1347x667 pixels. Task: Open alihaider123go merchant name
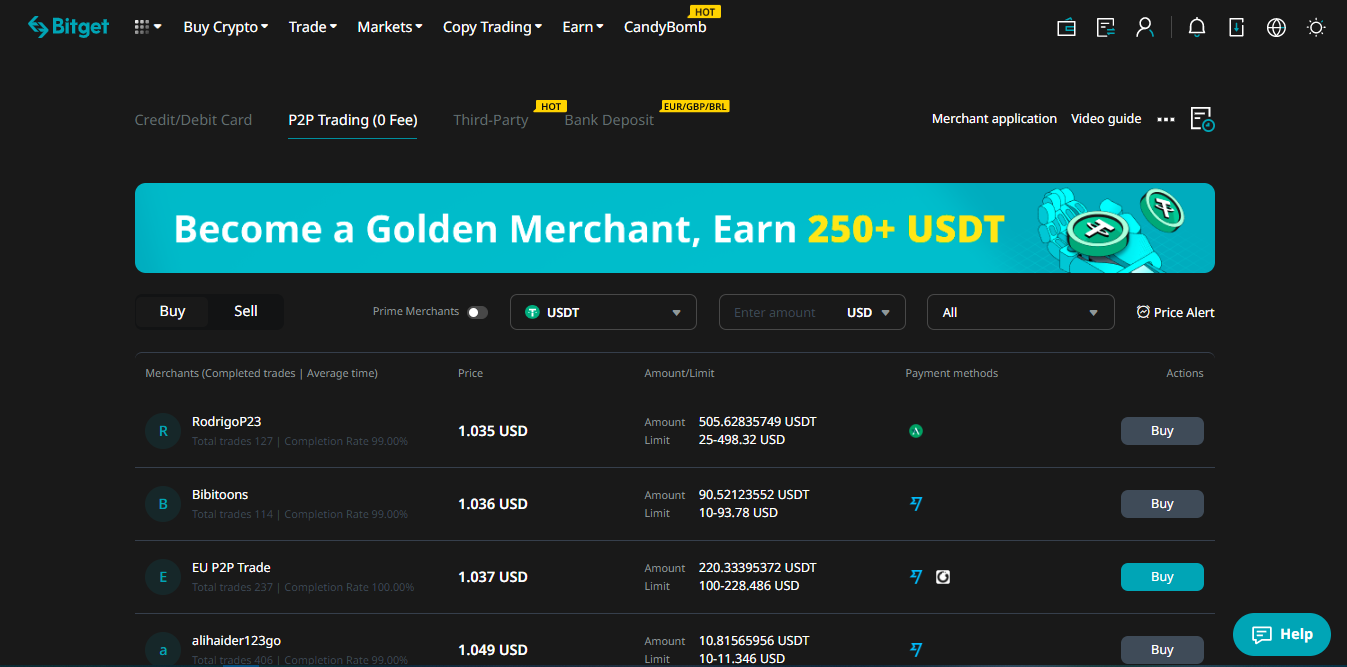click(x=237, y=641)
